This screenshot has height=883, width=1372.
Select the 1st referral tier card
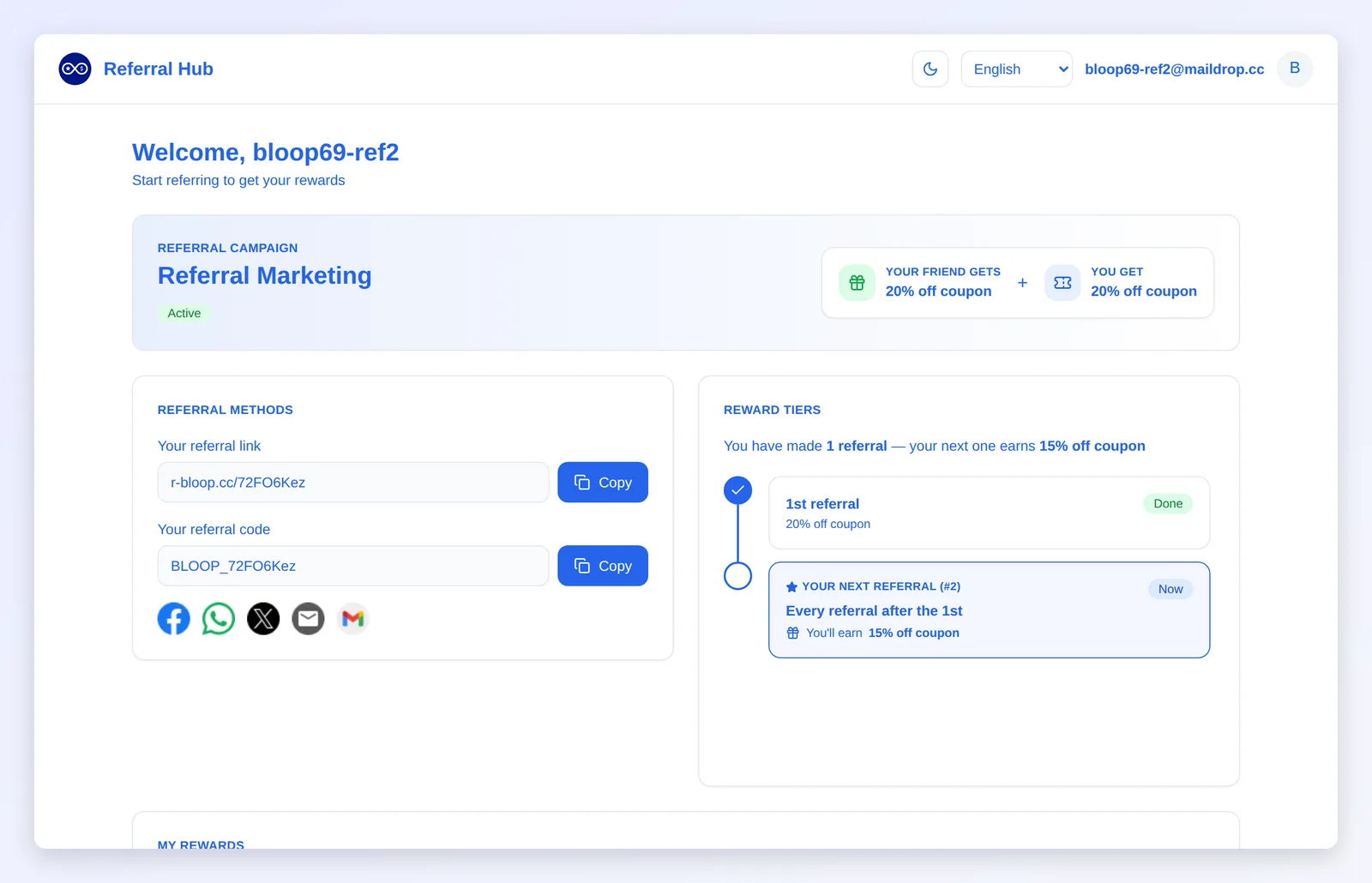[x=990, y=513]
